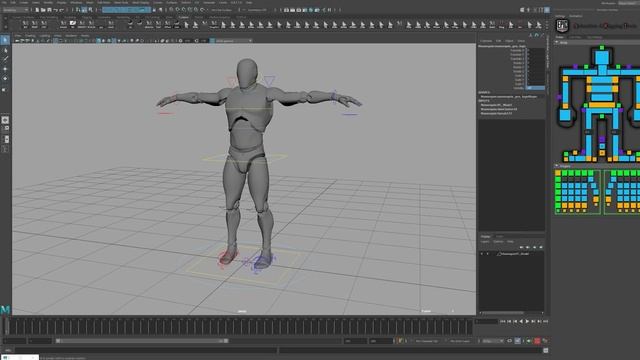Open the viewport Lighting menu
Image resolution: width=640 pixels, height=360 pixels.
click(x=44, y=36)
